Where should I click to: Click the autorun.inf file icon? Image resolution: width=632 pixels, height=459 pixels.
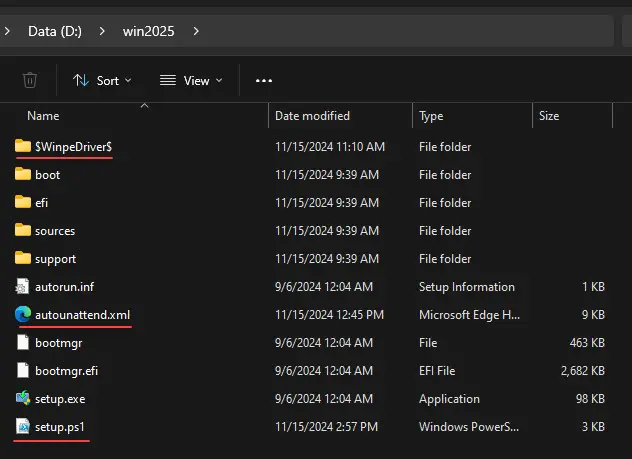pos(23,287)
